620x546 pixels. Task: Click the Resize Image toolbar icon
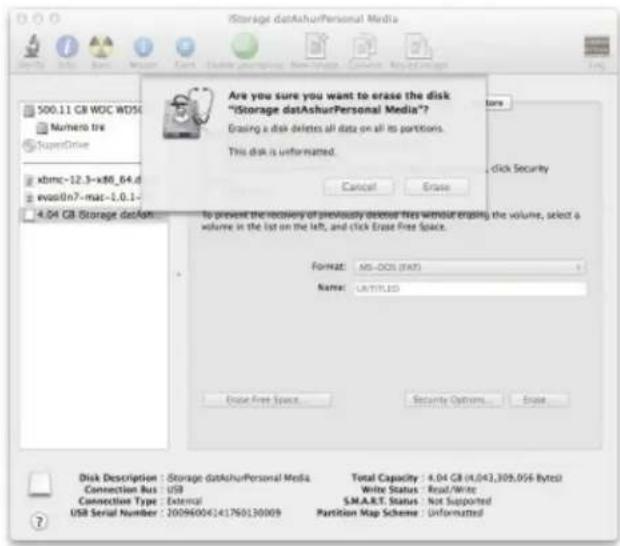pyautogui.click(x=418, y=47)
